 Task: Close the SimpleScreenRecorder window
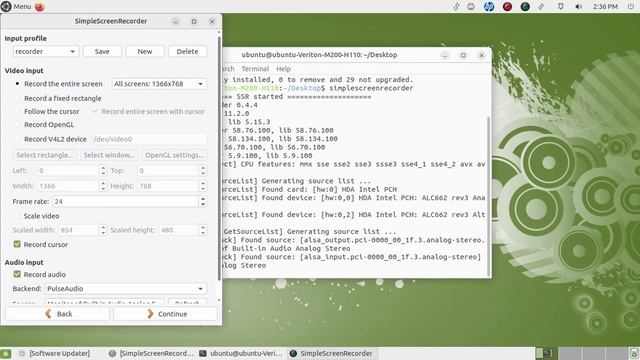coord(212,22)
